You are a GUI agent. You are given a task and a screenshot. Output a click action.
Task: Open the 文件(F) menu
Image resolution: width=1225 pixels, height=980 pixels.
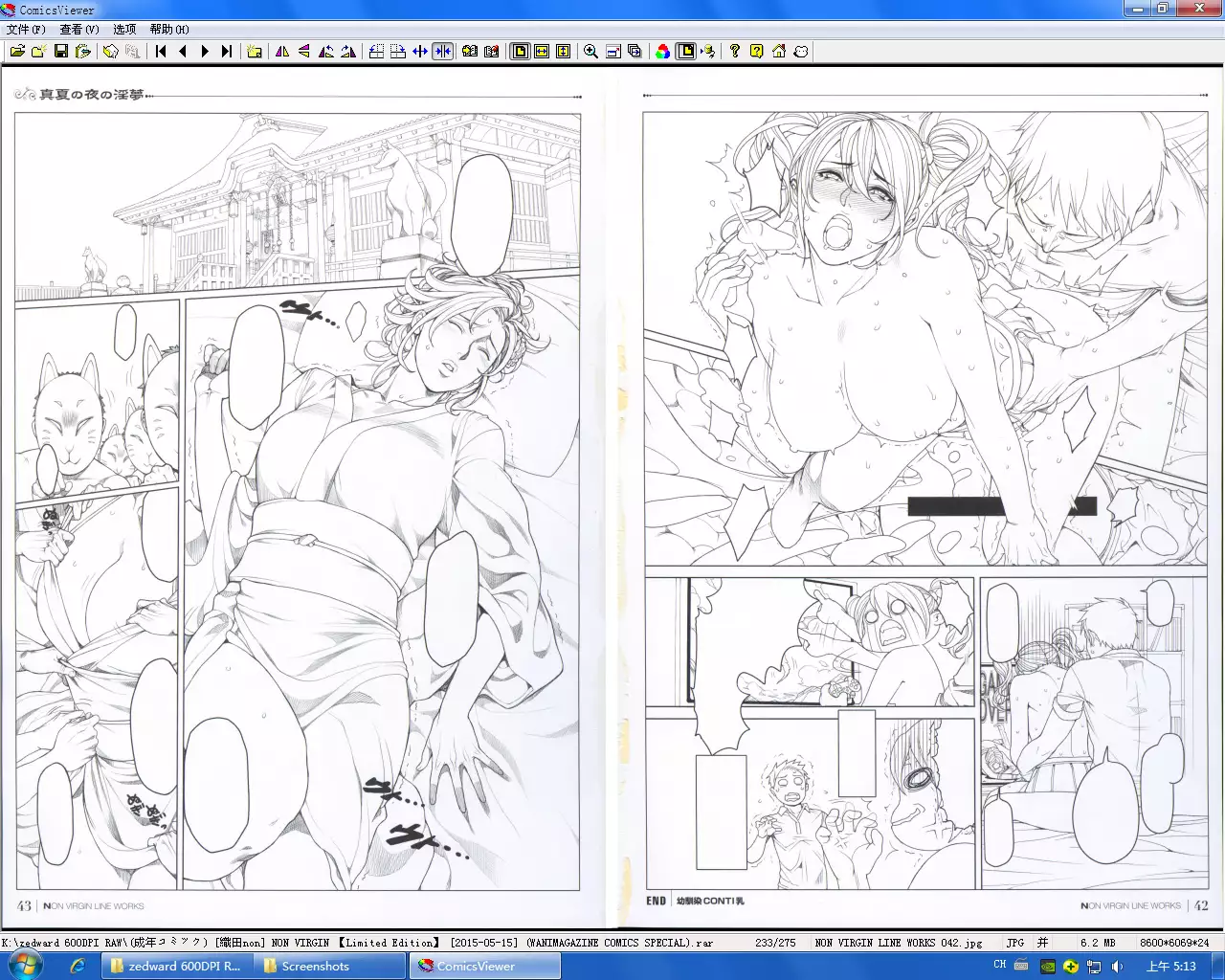[x=26, y=30]
